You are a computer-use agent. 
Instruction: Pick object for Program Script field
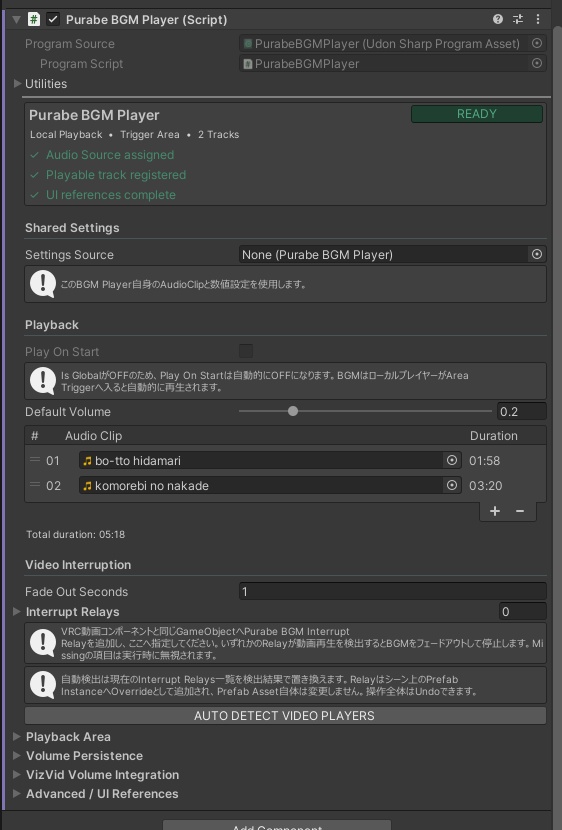pyautogui.click(x=537, y=64)
